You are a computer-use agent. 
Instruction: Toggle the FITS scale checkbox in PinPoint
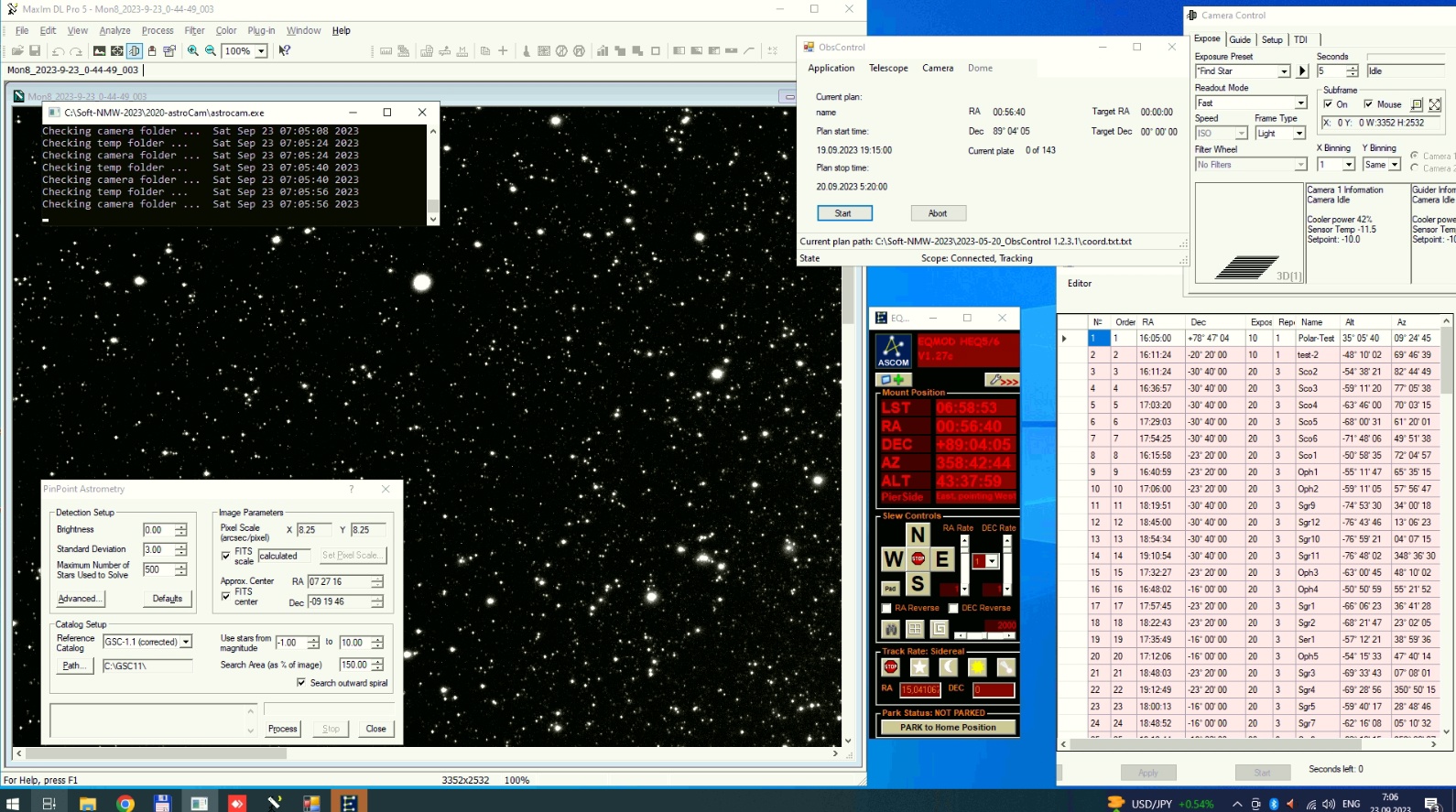click(x=226, y=556)
